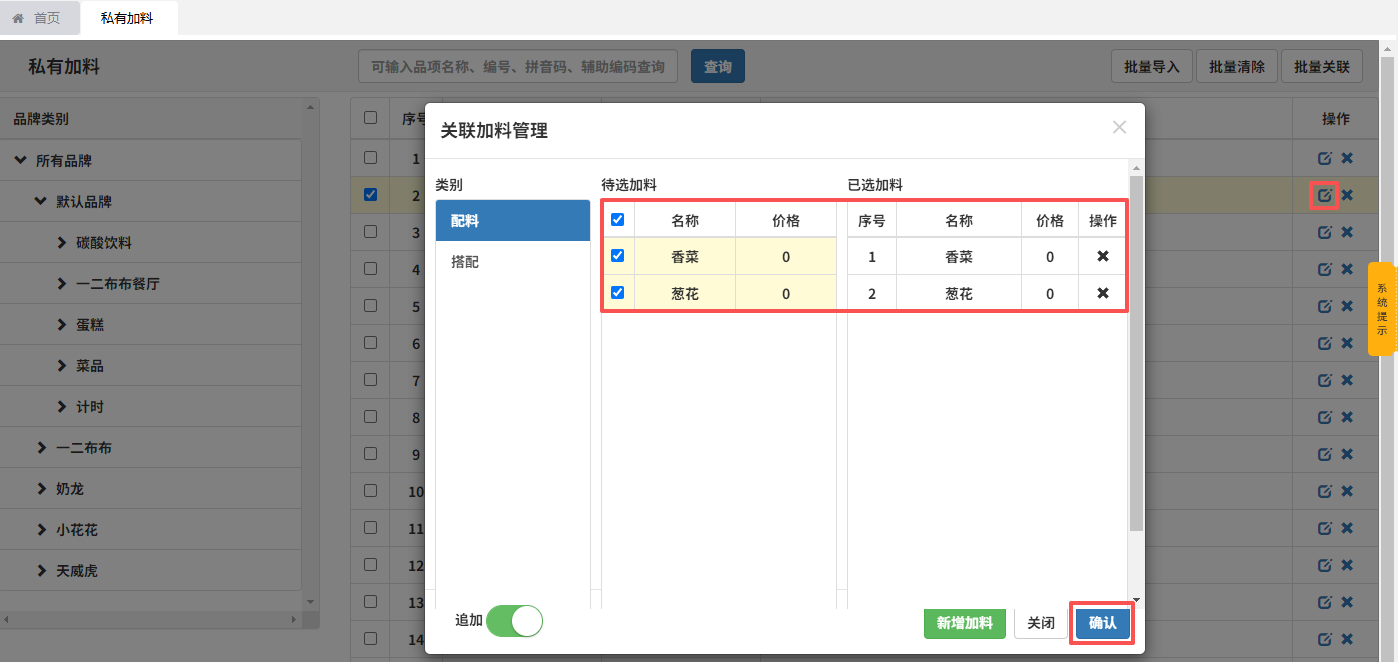Click the home icon in the 首页 tab

pos(18,18)
